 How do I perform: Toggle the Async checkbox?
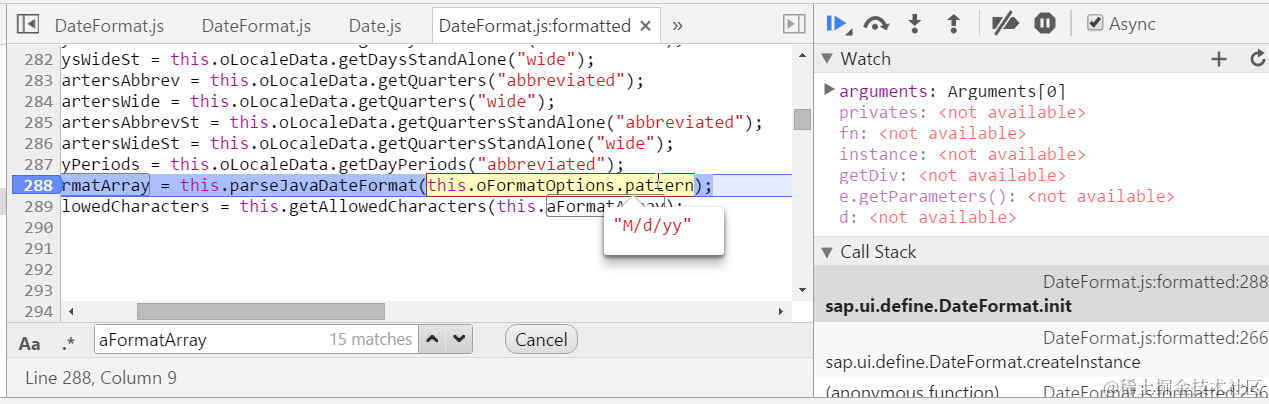1095,23
